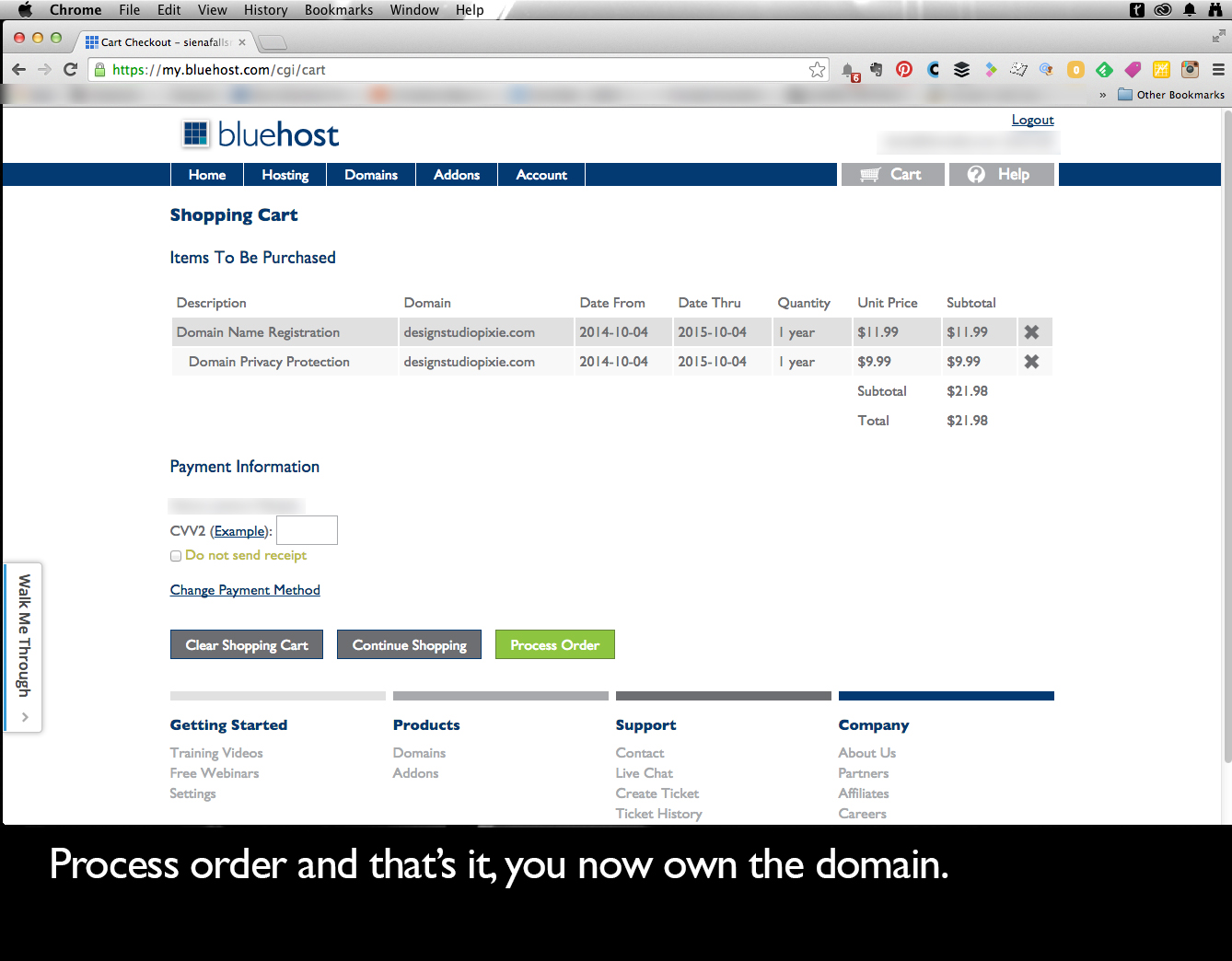The width and height of the screenshot is (1232, 961).
Task: Click the green Process Order button
Action: [555, 645]
